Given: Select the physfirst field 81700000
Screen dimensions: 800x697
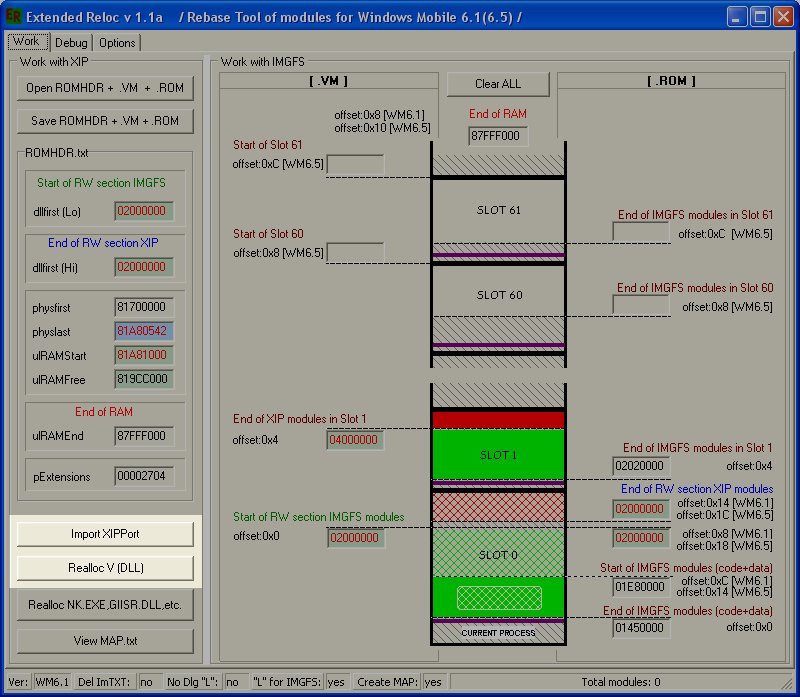Looking at the screenshot, I should point(144,307).
